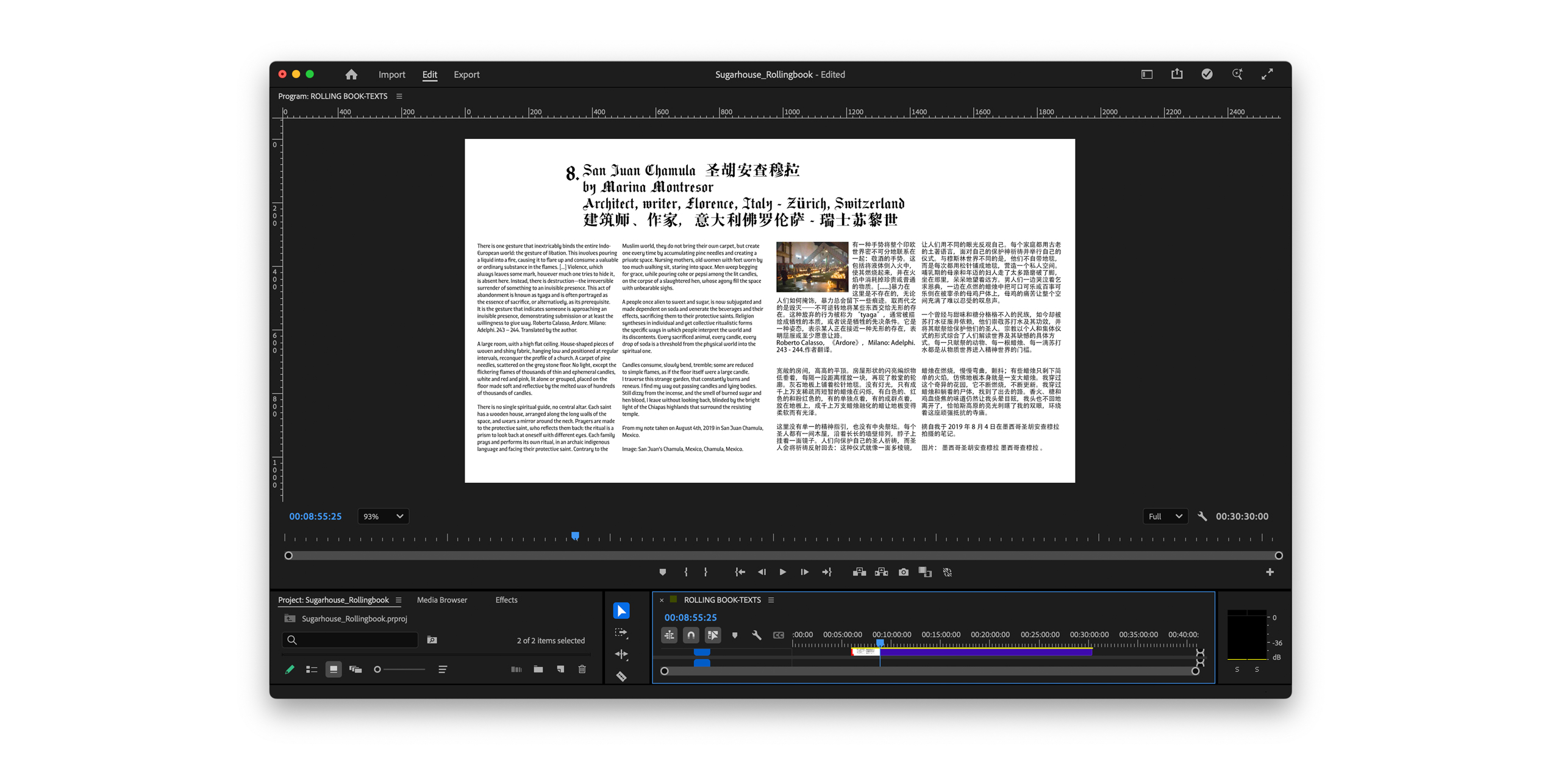Click the Import header button
Screen dimensions: 1561x784
click(x=391, y=74)
